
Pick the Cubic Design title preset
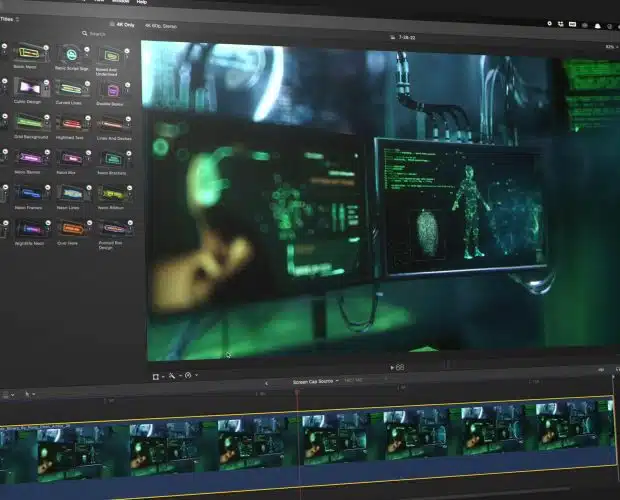point(31,88)
